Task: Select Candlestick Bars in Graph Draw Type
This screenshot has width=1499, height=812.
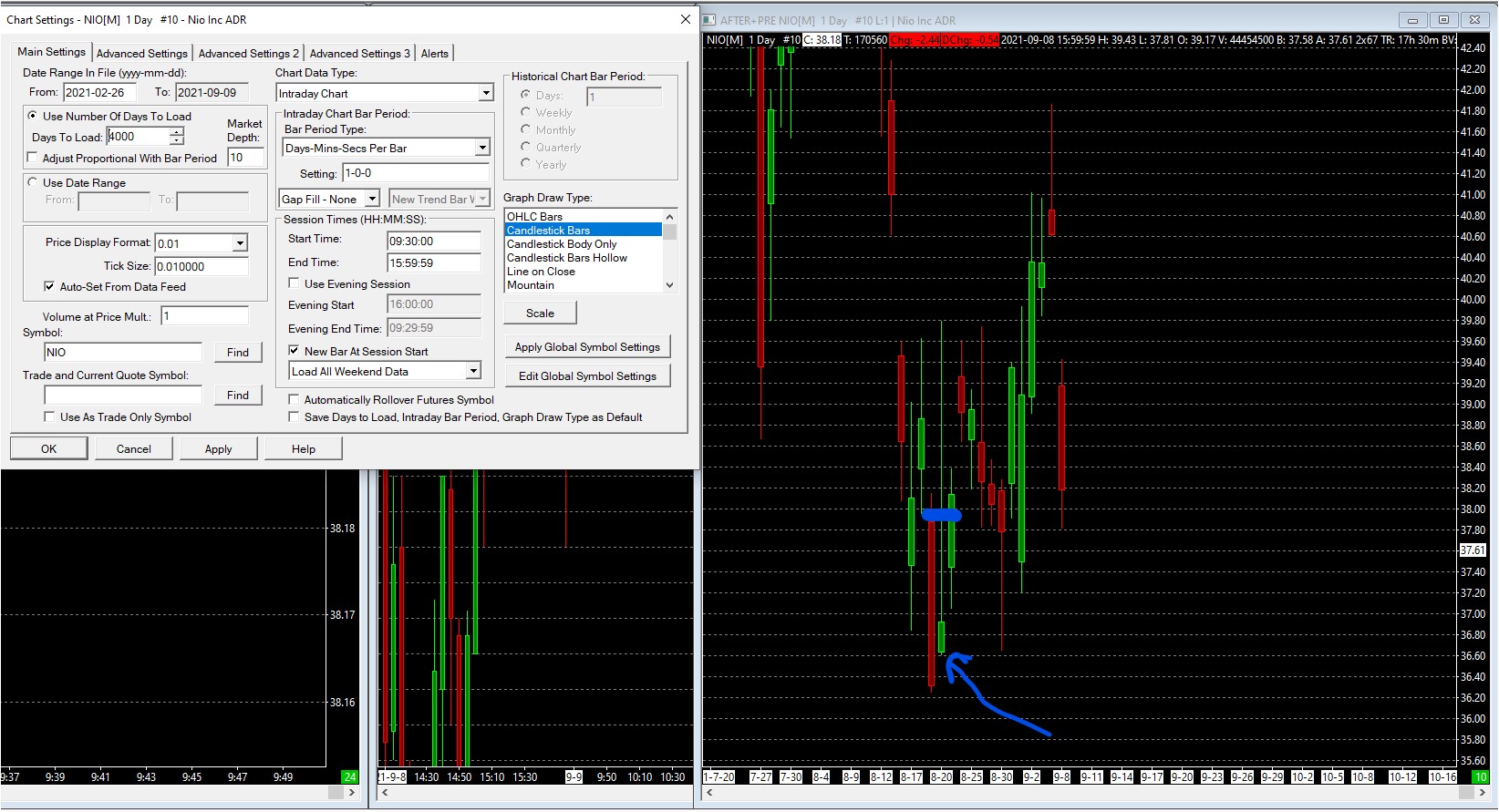Action: [x=584, y=231]
